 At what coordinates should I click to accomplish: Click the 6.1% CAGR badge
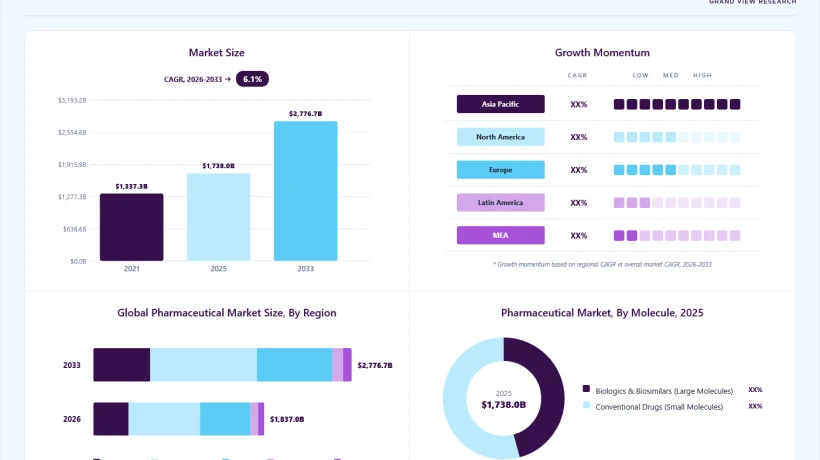252,79
